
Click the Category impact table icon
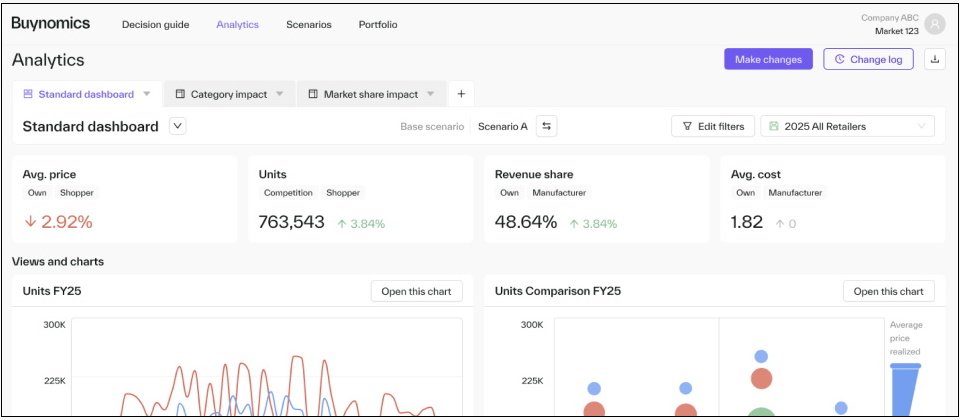pyautogui.click(x=180, y=94)
